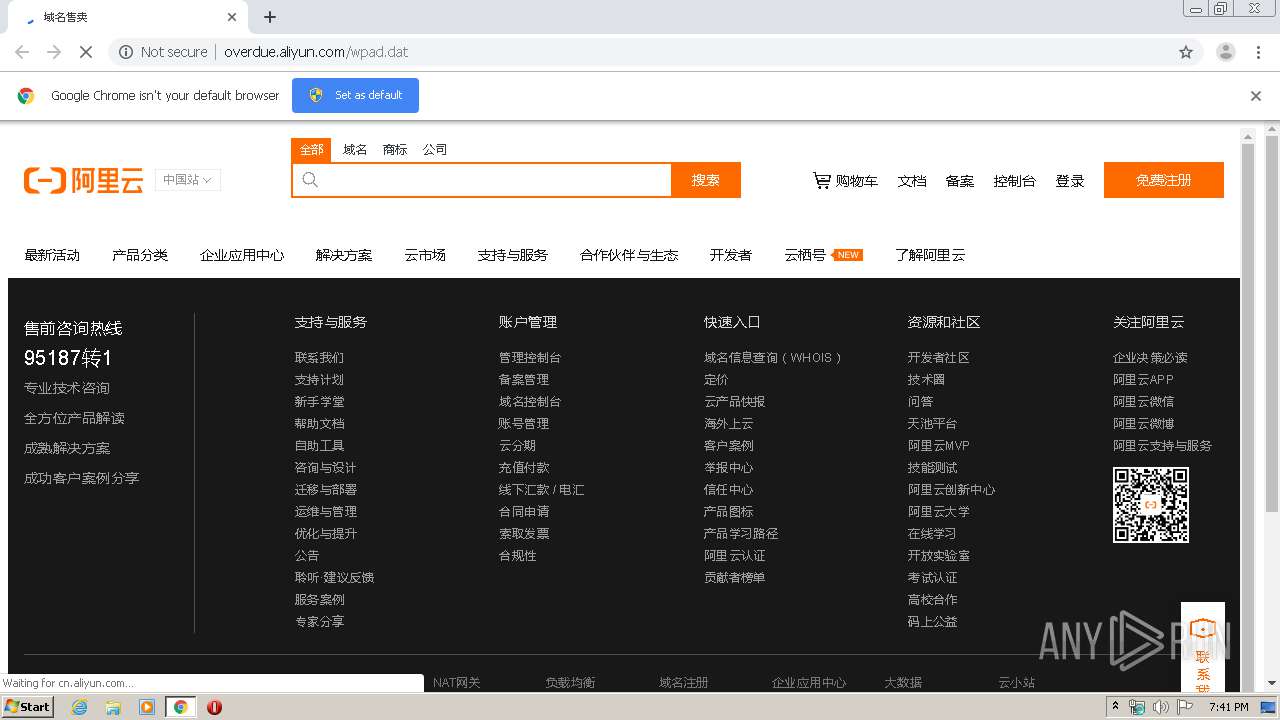
Task: Show hidden tray icons arrow
Action: point(1115,707)
